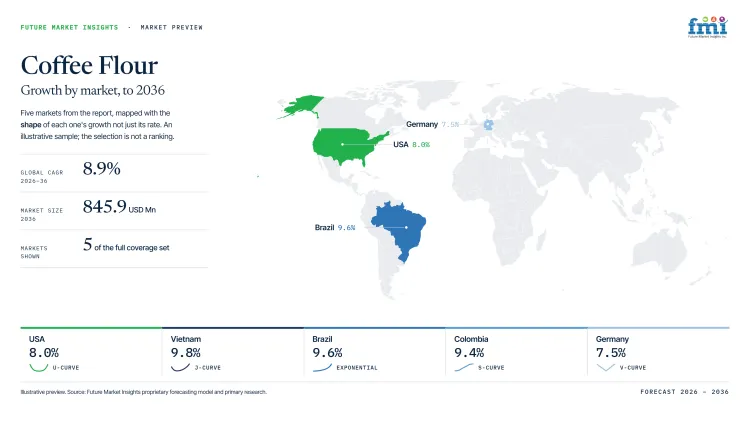Click the Market Preview header label

click(x=171, y=27)
